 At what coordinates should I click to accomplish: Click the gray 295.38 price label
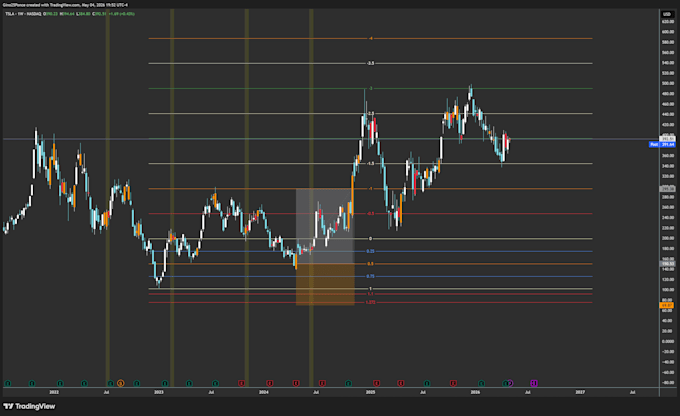(x=667, y=189)
